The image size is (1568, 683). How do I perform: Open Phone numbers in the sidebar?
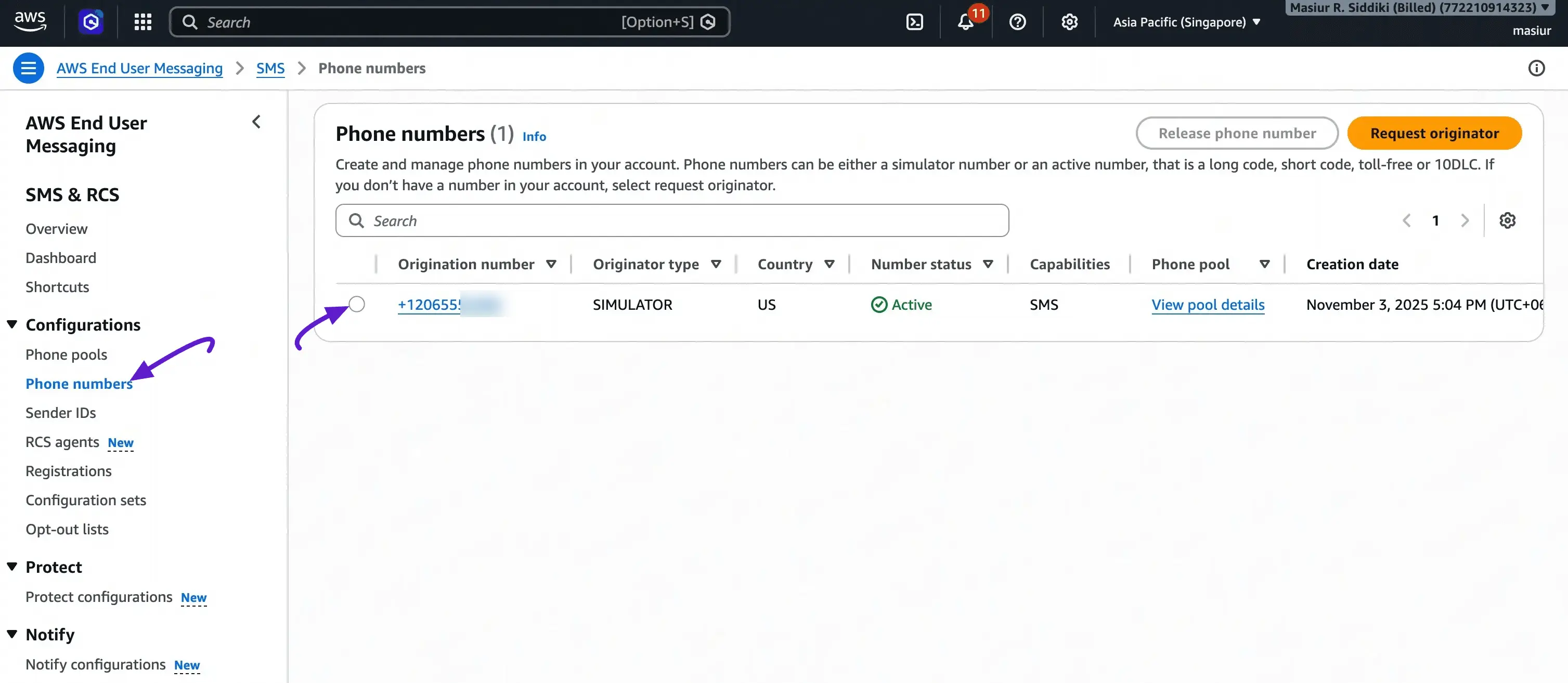pyautogui.click(x=79, y=384)
